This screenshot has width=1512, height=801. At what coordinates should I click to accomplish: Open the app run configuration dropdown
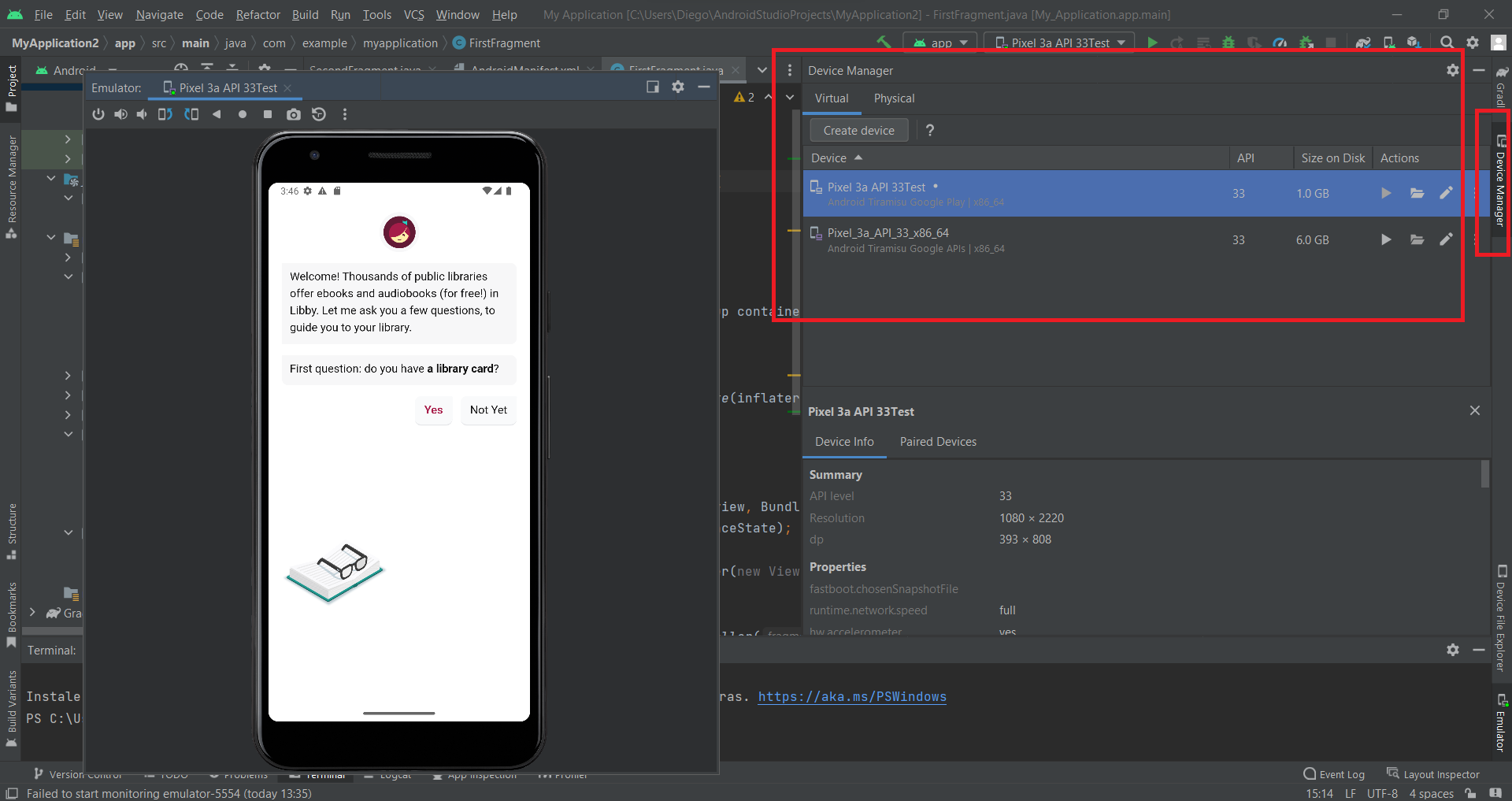(940, 43)
